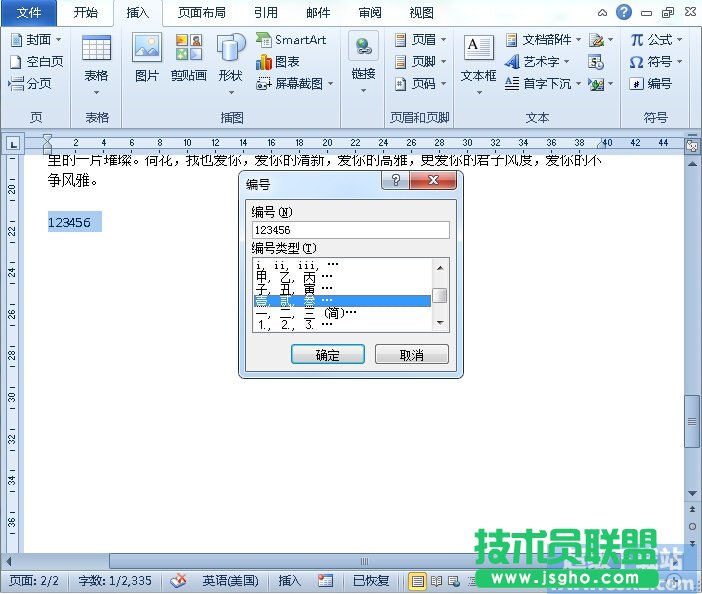Open the File (文件) tab
The height and width of the screenshot is (594, 702).
(x=30, y=13)
